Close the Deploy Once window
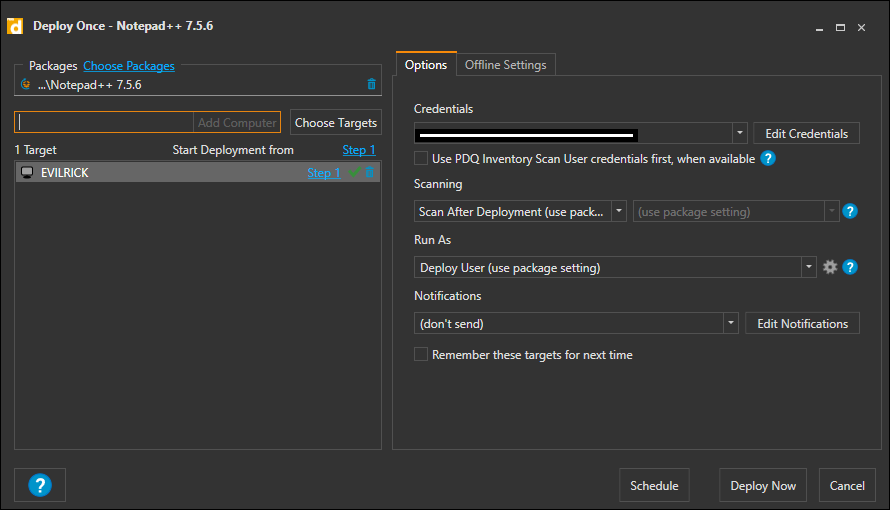Viewport: 890px width, 510px height. (861, 27)
